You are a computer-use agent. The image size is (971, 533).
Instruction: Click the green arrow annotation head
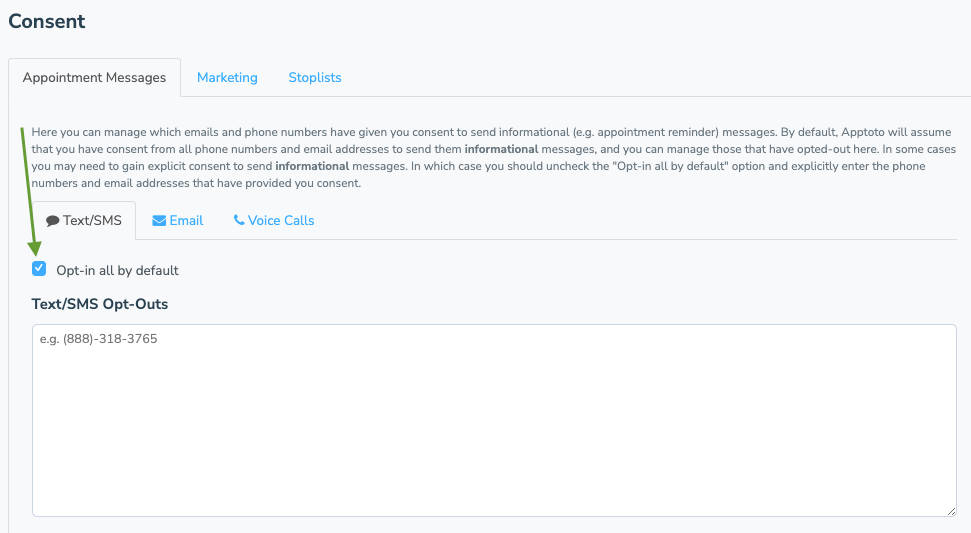[x=35, y=248]
